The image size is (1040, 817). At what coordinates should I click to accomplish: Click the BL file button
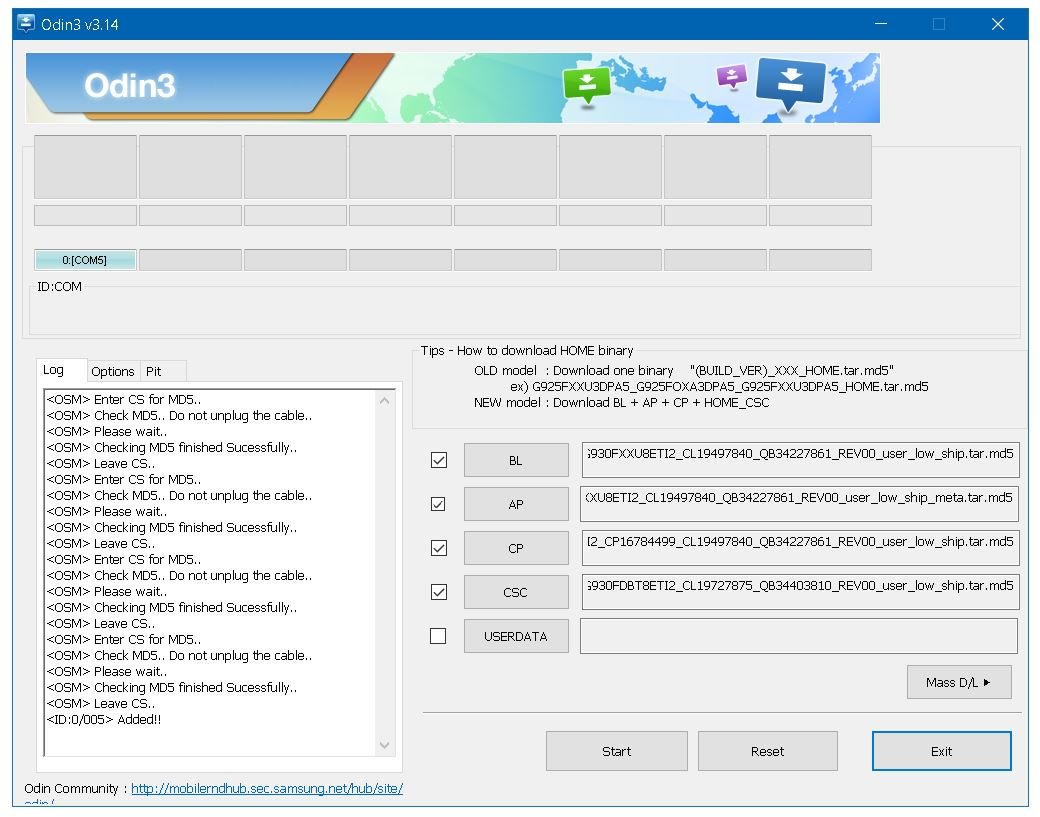pos(516,460)
